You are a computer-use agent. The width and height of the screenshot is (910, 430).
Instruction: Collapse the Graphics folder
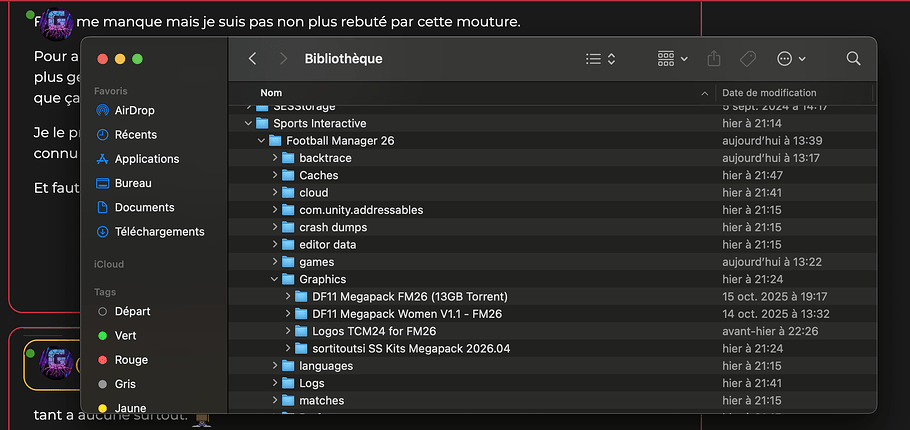pos(275,280)
